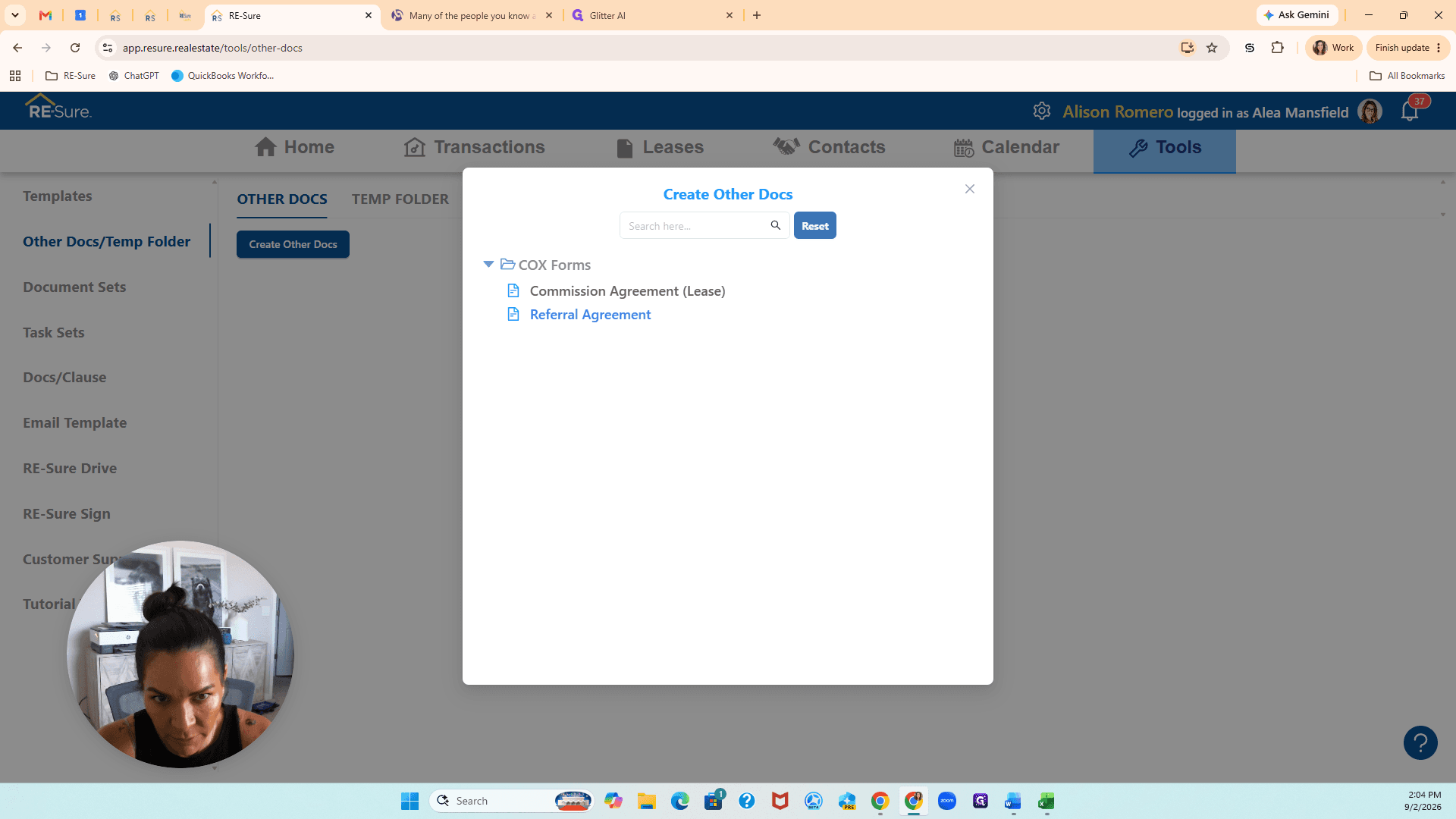Click the taskbar Search box

tap(512, 801)
